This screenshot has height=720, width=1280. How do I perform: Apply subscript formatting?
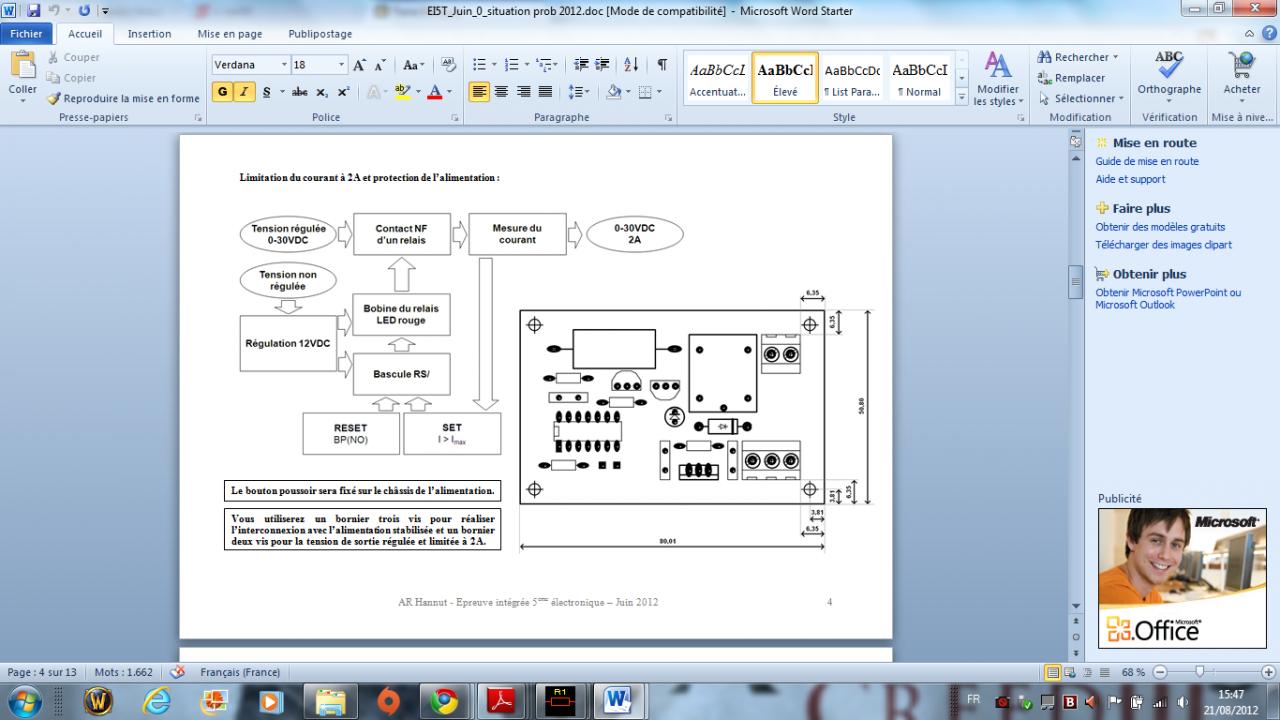coord(322,92)
